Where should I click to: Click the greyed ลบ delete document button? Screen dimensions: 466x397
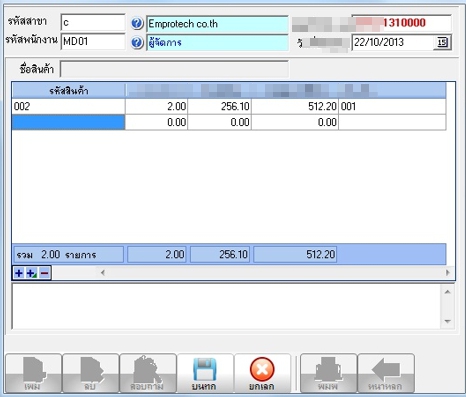point(91,373)
